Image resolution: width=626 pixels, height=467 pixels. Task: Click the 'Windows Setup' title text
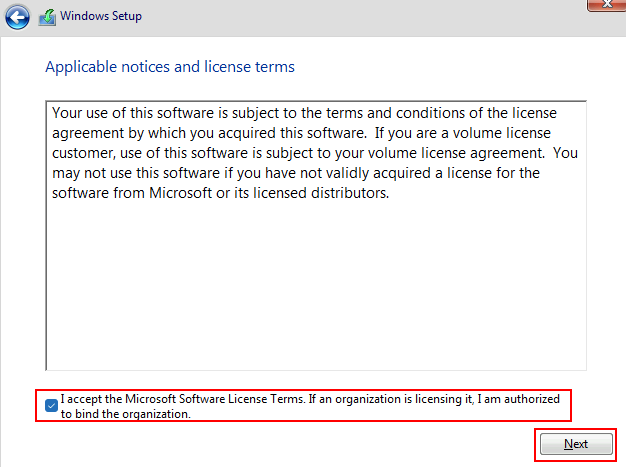tap(101, 16)
